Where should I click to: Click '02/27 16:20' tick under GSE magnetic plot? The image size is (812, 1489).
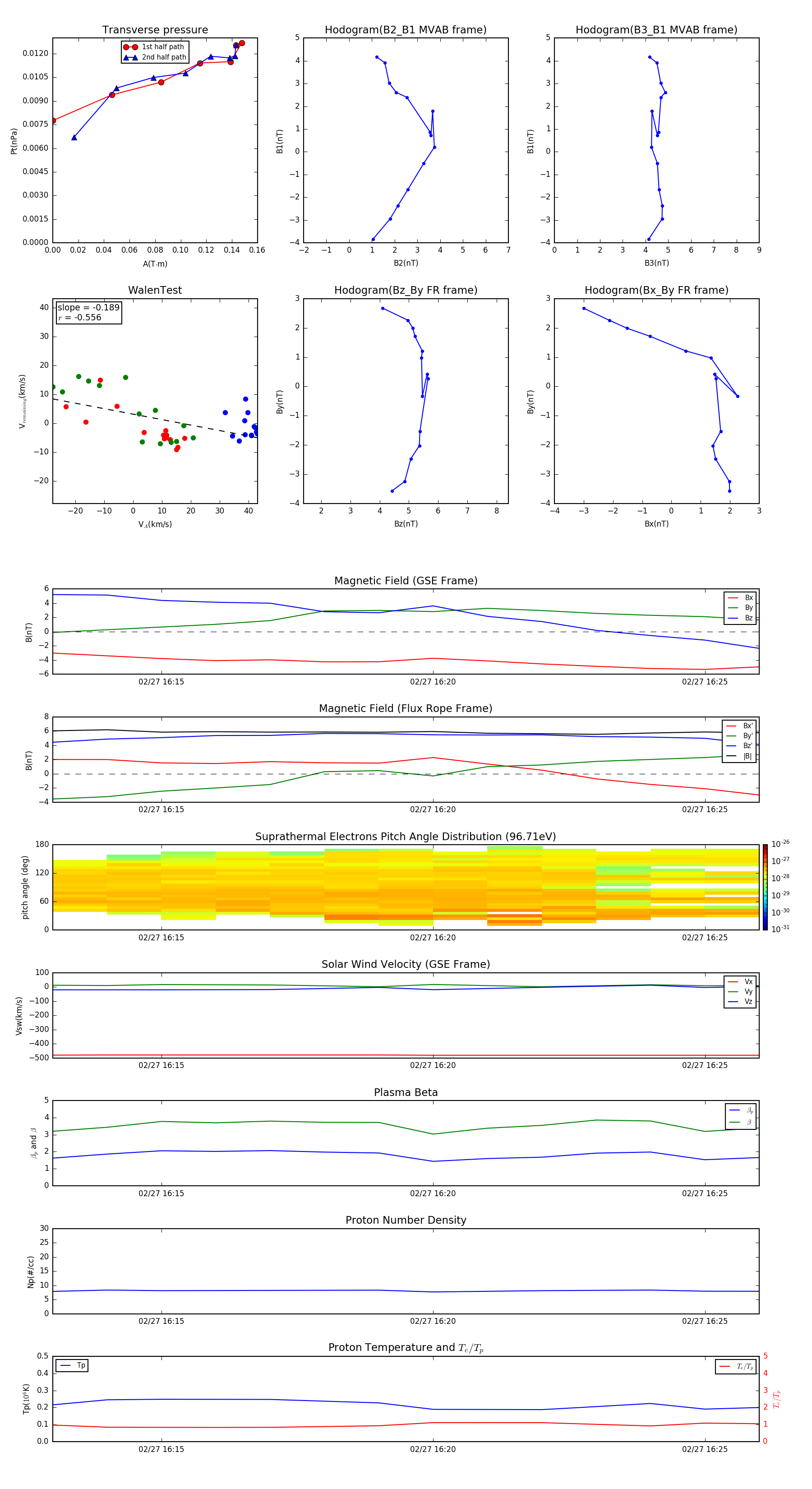point(433,682)
